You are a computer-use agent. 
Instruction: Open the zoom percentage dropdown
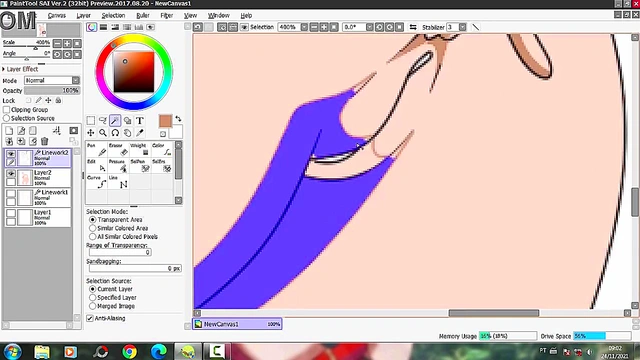[x=304, y=27]
